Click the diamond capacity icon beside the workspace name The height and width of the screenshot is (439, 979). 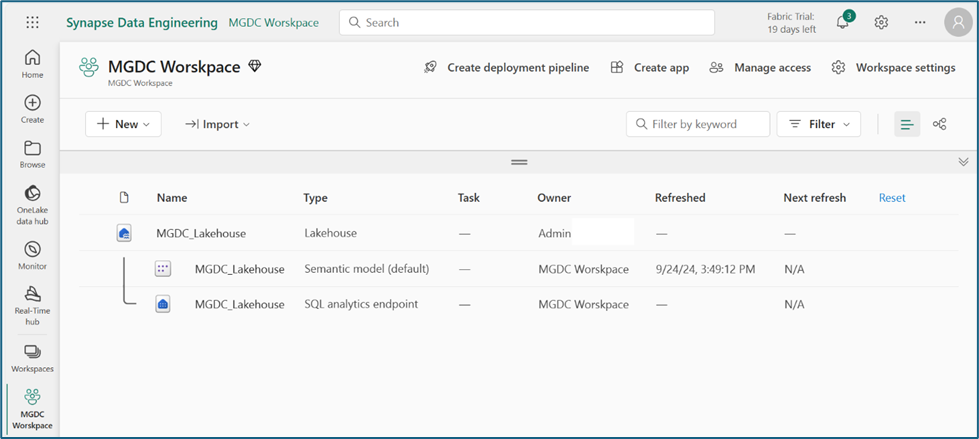tap(254, 66)
